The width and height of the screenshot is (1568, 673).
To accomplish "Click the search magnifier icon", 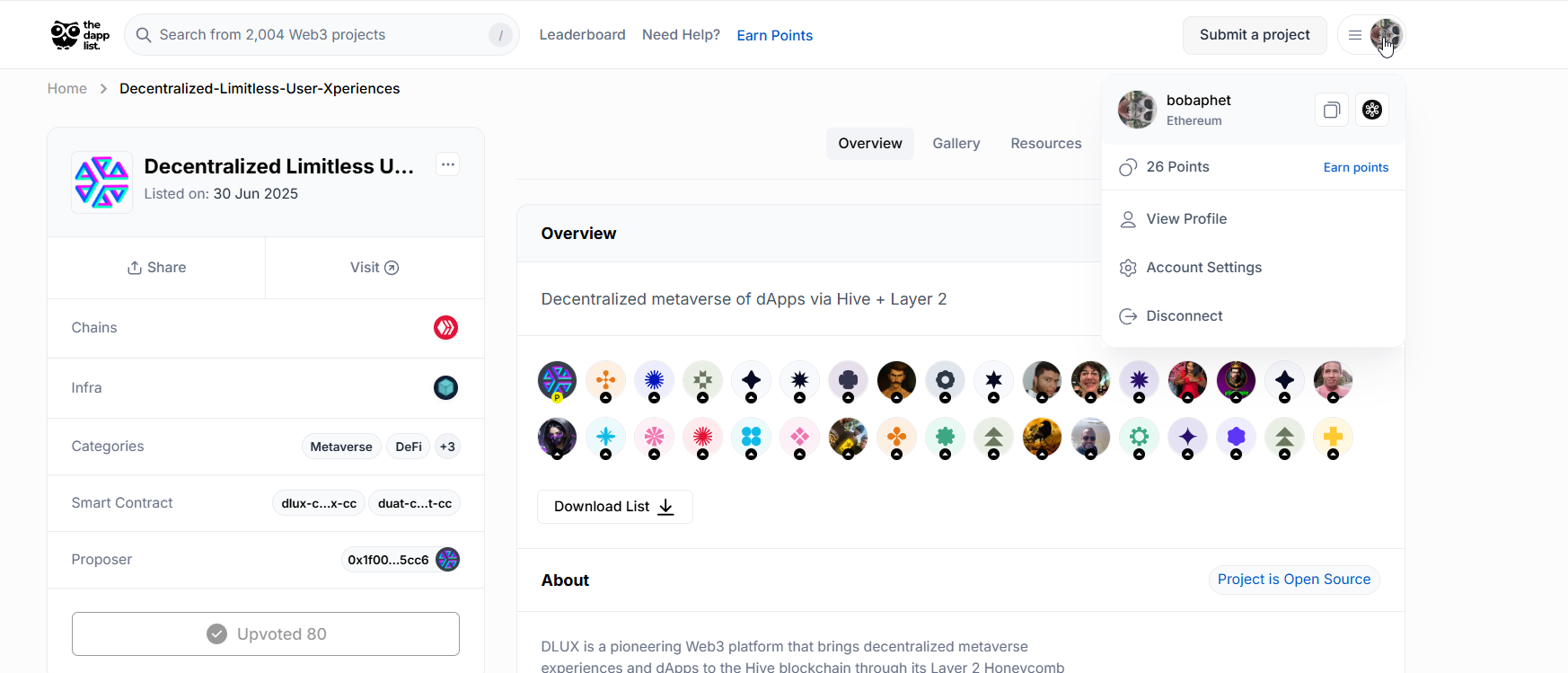I will pos(144,35).
